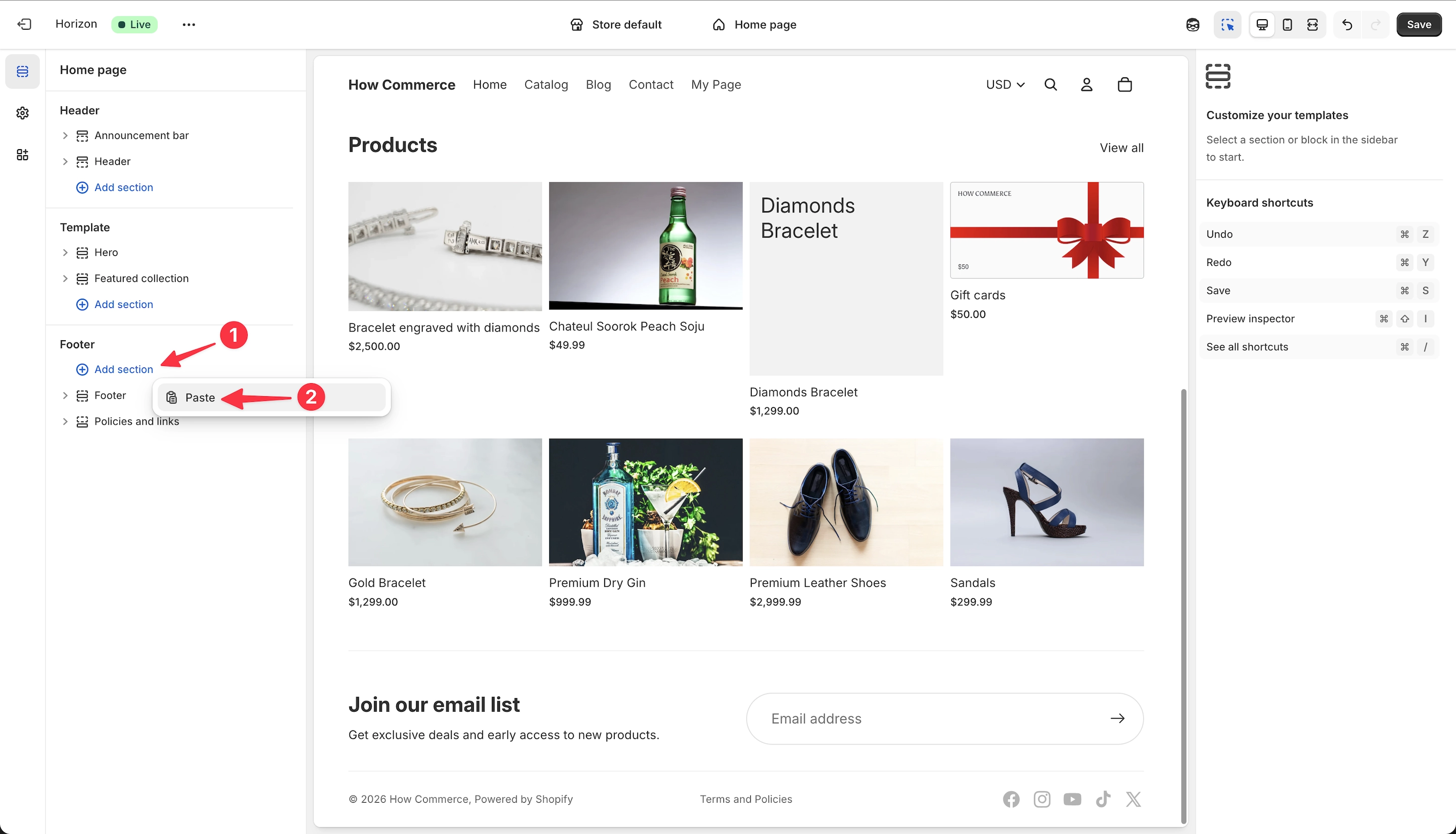Select the Sections sidebar icon
Screen dimensions: 1456x834
[x=22, y=72]
